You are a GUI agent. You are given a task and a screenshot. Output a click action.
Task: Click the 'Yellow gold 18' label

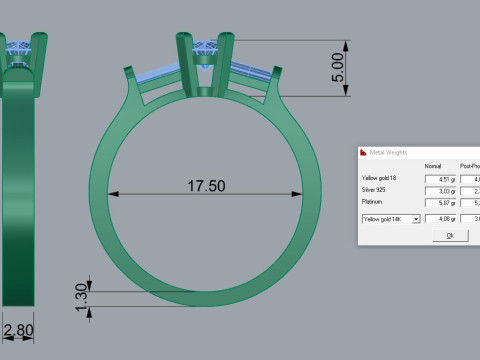(x=379, y=178)
